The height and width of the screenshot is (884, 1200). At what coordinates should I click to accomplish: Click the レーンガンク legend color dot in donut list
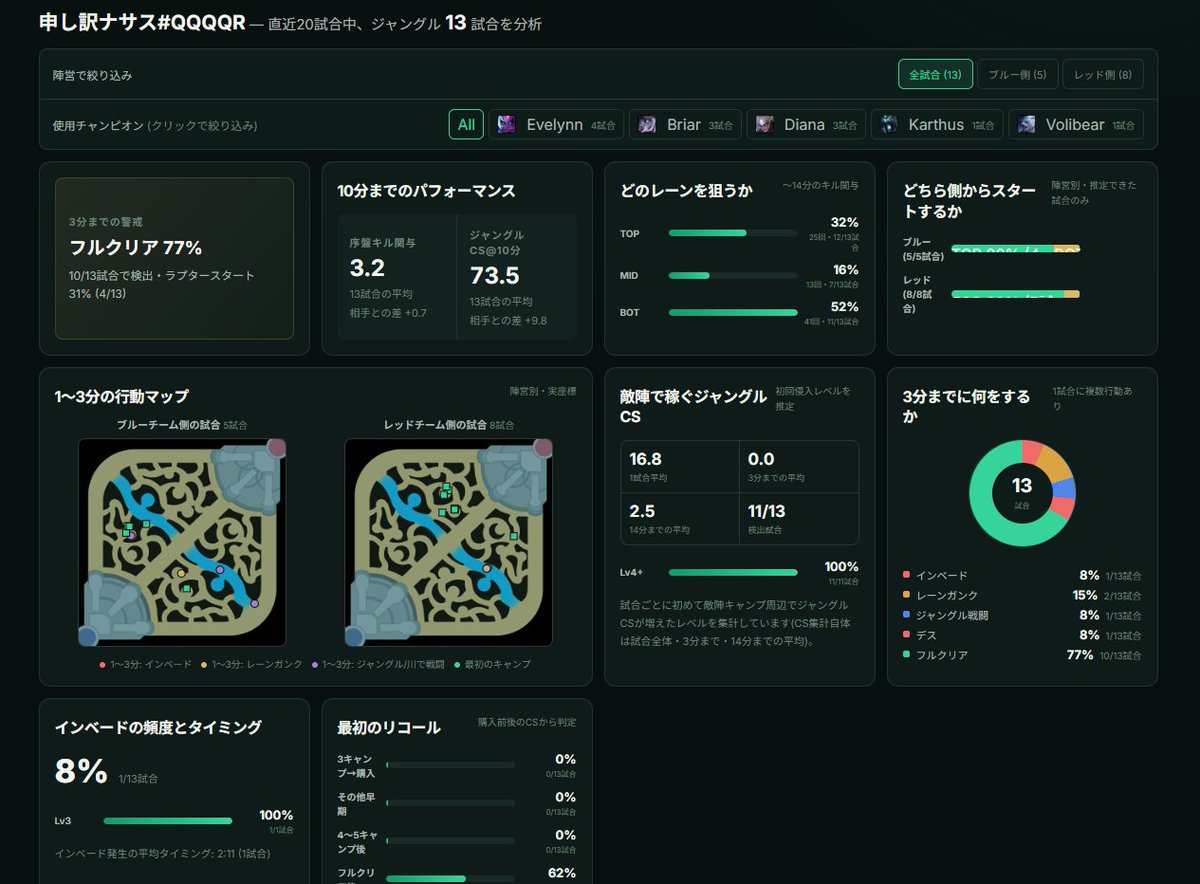pos(906,595)
